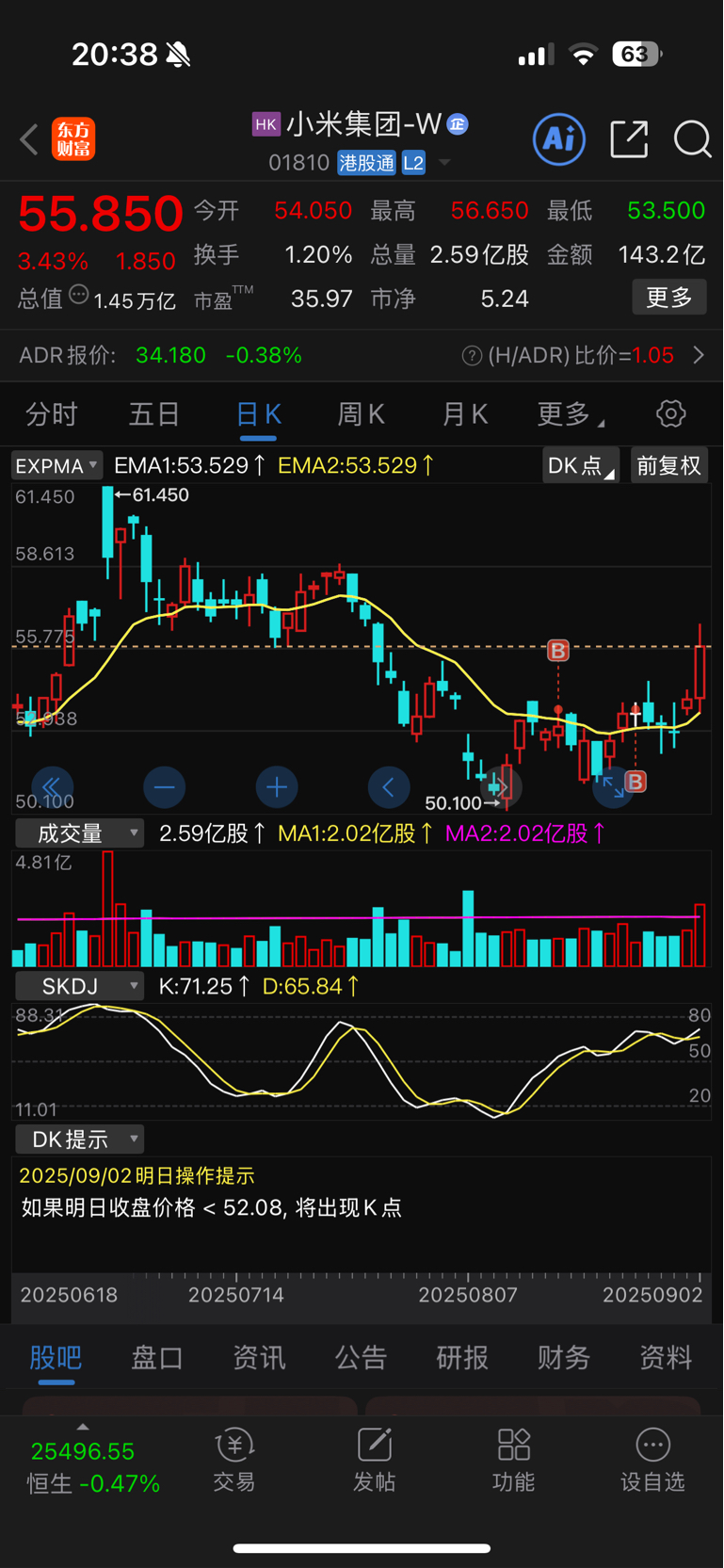Select the 日K chart tab

pos(258,413)
